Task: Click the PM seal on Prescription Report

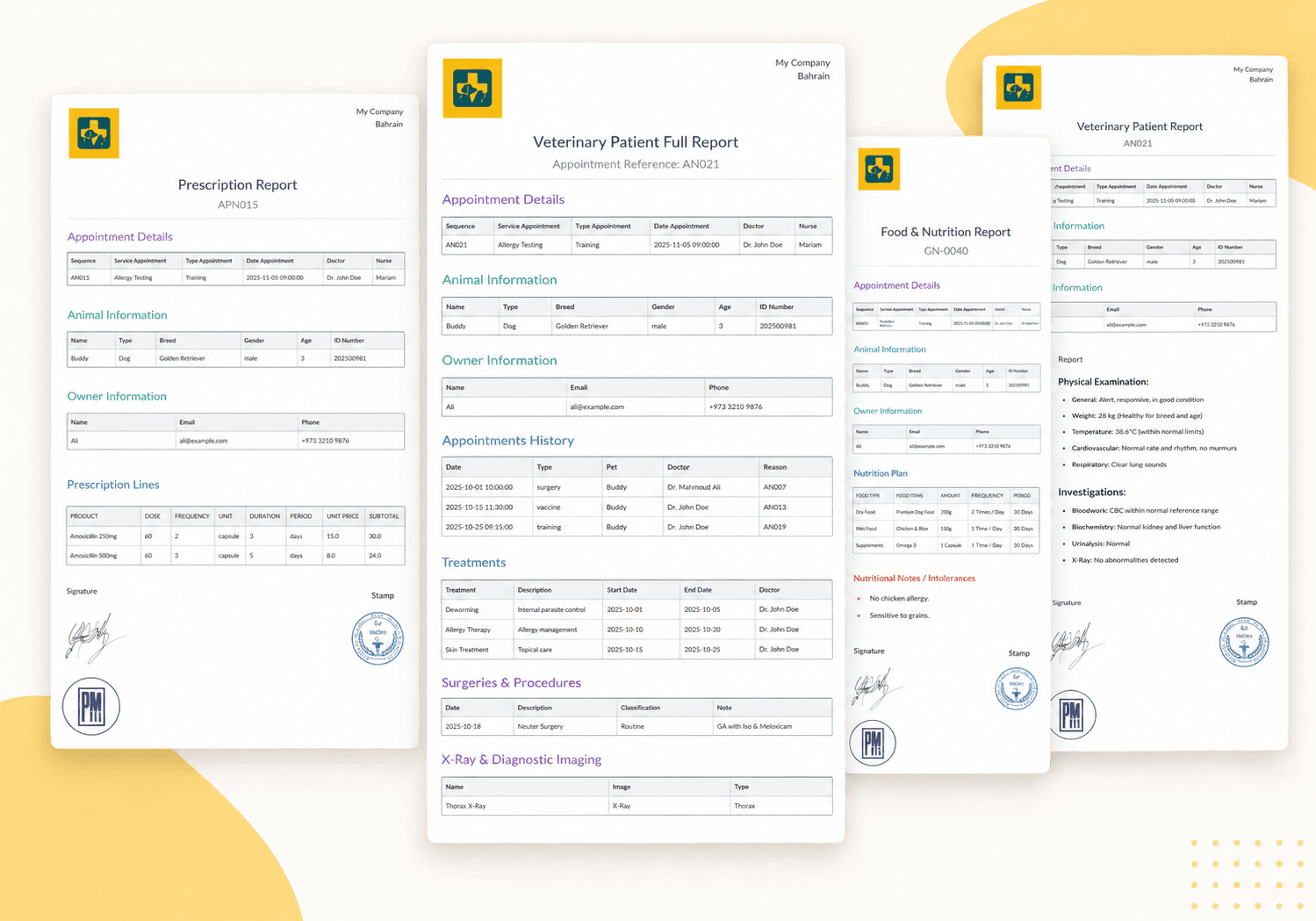Action: click(91, 707)
